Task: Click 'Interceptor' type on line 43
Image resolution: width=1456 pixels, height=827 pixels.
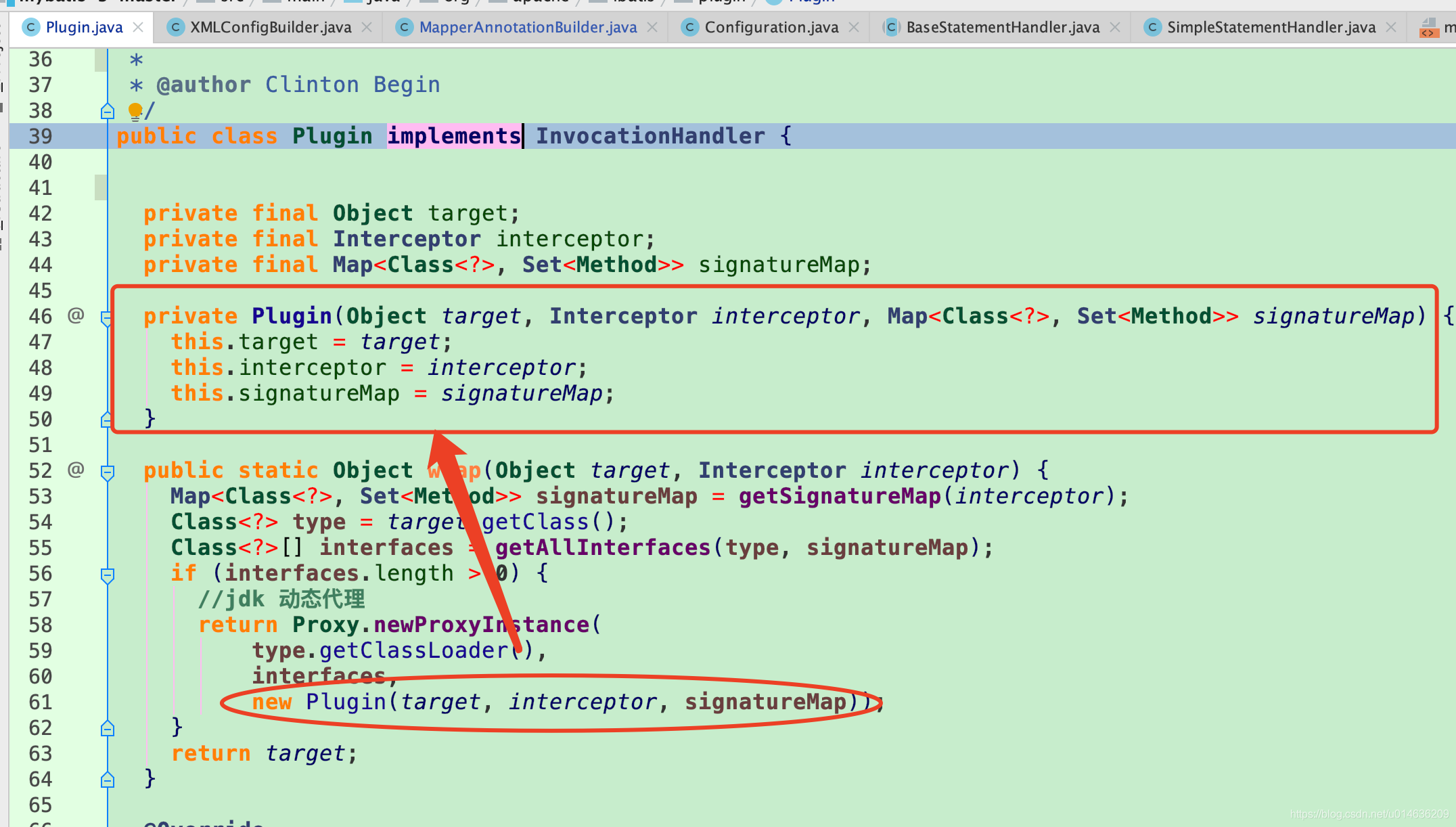Action: point(407,239)
